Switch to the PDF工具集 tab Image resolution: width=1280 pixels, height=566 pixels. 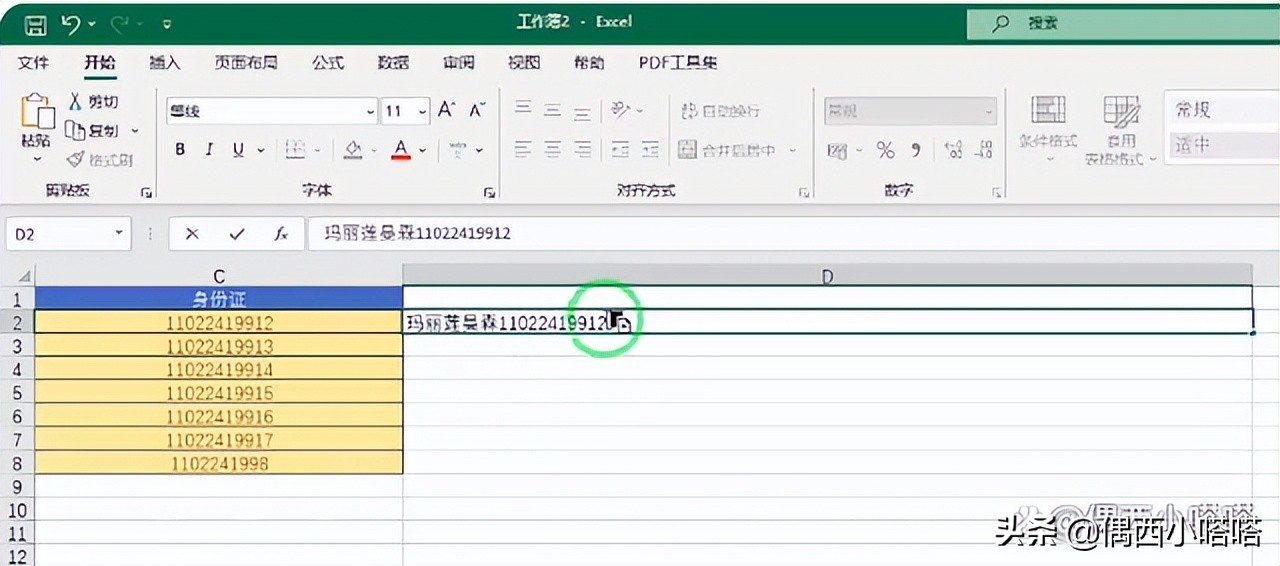(678, 62)
